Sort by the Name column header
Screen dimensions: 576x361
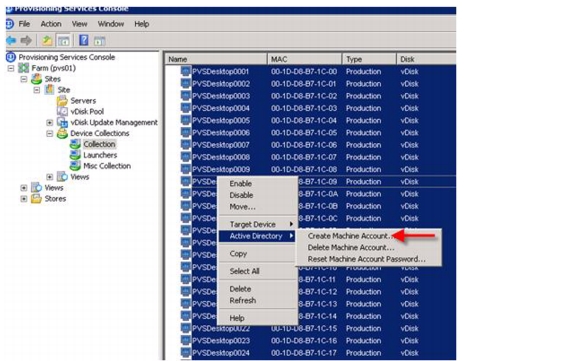(x=216, y=59)
